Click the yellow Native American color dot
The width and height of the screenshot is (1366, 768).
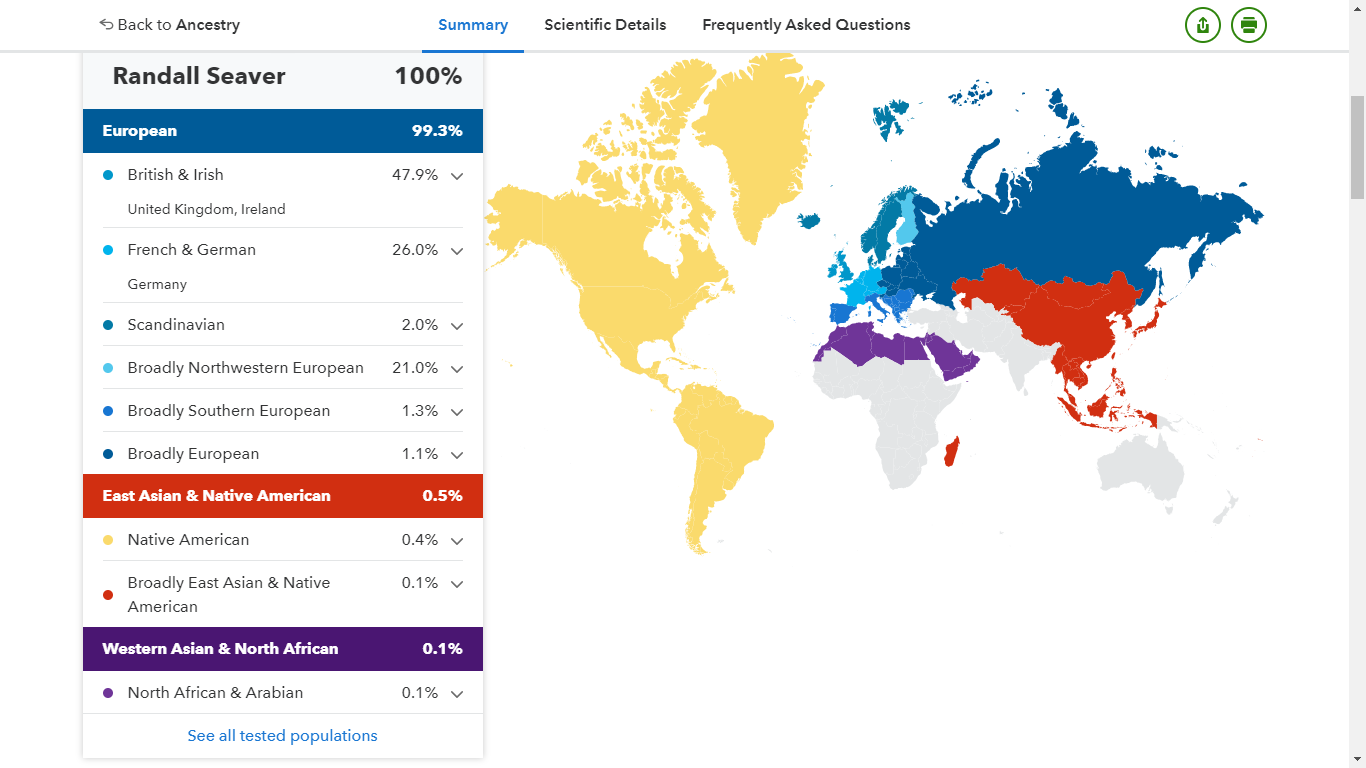(x=108, y=541)
